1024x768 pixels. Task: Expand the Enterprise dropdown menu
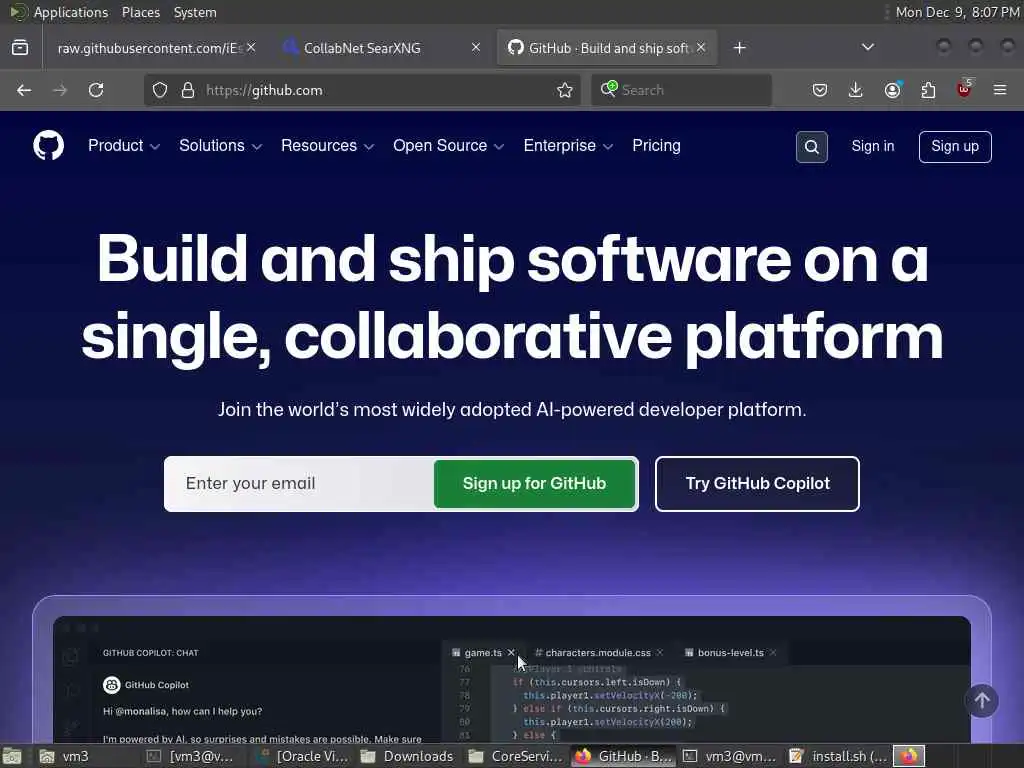(x=568, y=146)
